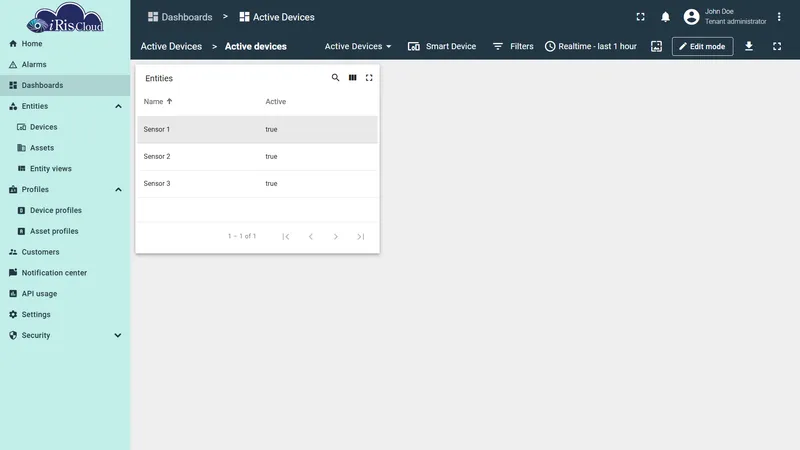
Task: Collapse the Profiles sidebar section chevron
Action: click(x=118, y=189)
